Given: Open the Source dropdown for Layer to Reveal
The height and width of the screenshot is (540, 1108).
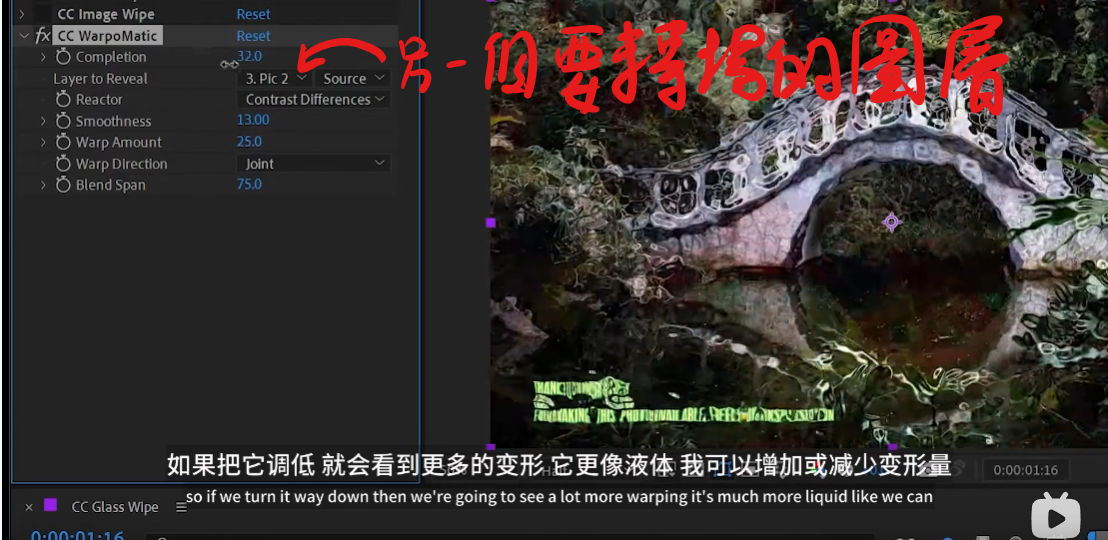Looking at the screenshot, I should click(x=352, y=78).
